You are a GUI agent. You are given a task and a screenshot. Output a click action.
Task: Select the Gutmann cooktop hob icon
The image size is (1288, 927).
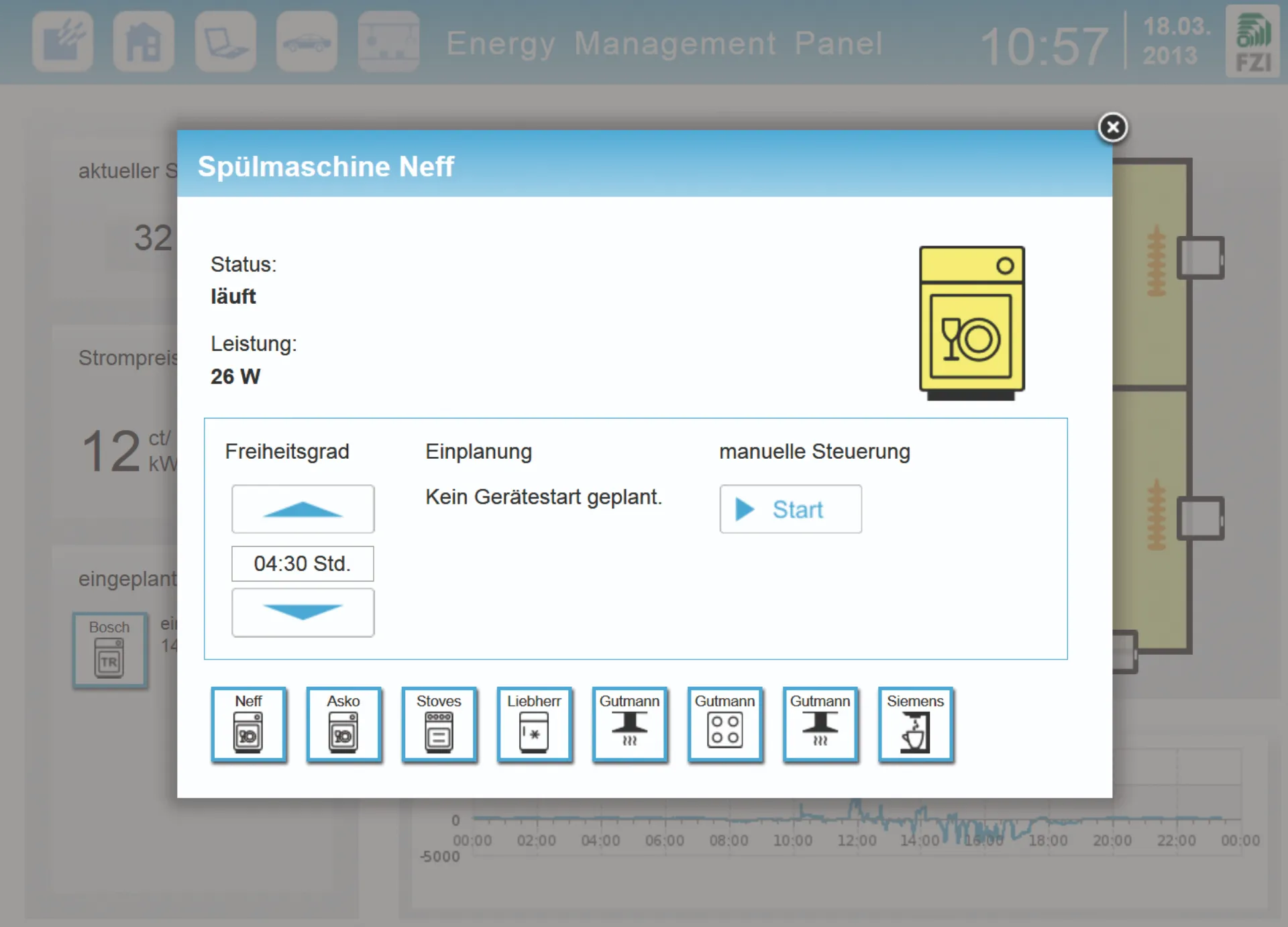point(724,724)
